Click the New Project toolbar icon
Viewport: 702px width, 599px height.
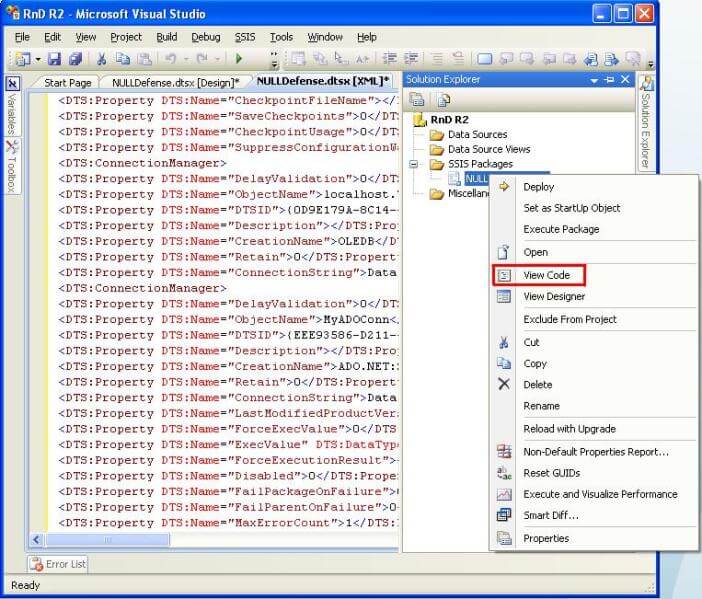click(22, 59)
